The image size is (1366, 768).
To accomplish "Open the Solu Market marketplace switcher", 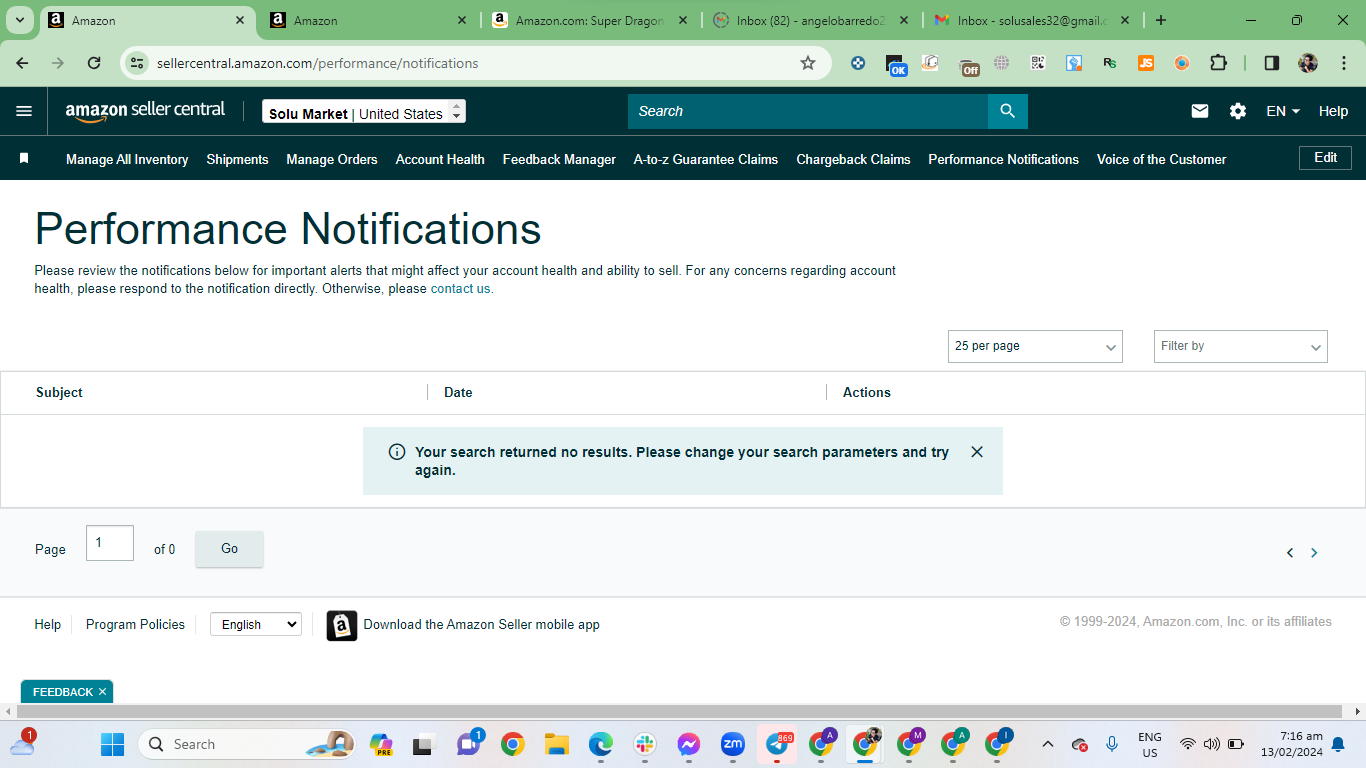I will click(x=364, y=113).
